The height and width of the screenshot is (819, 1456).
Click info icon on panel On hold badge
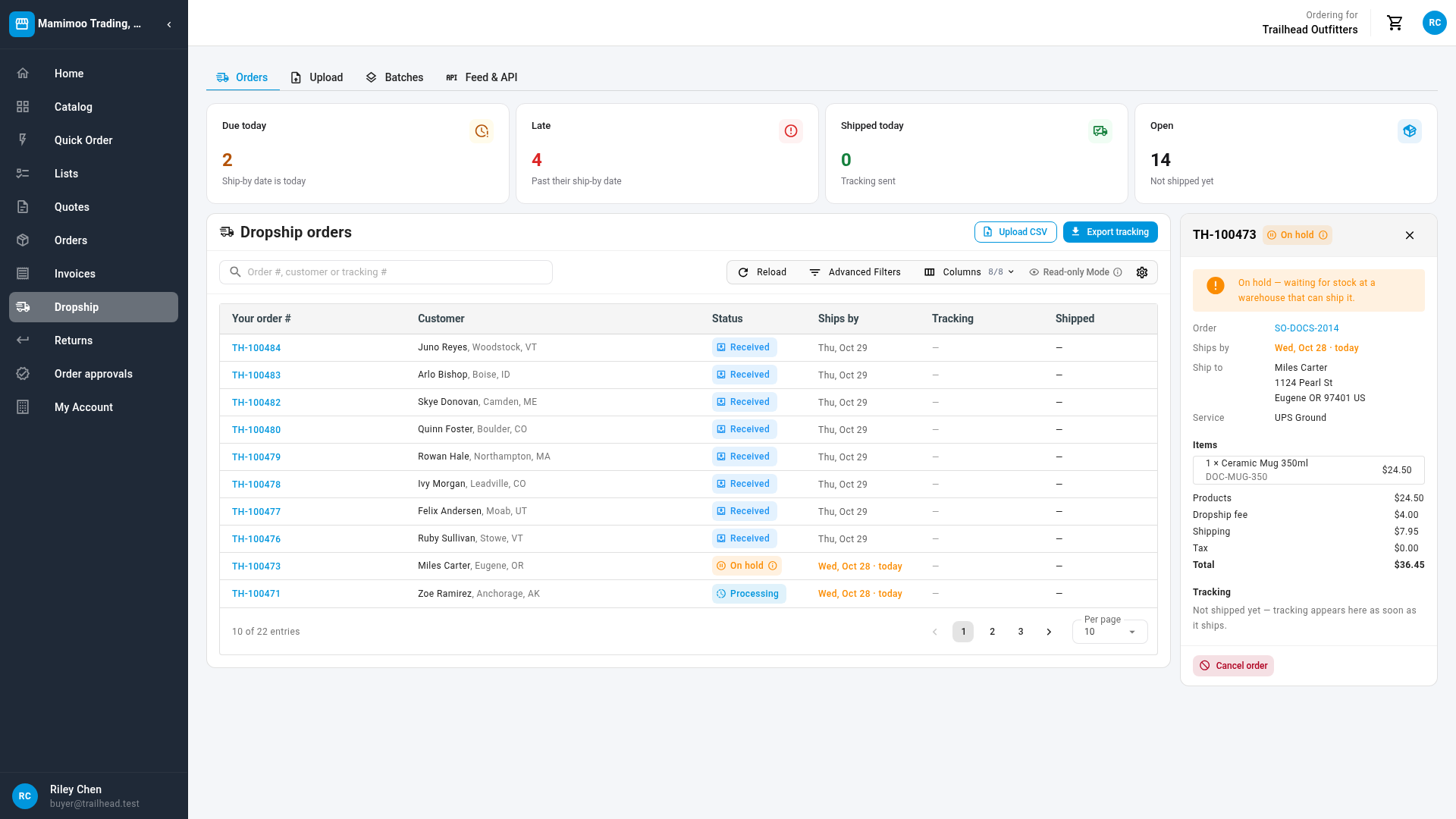click(1323, 235)
